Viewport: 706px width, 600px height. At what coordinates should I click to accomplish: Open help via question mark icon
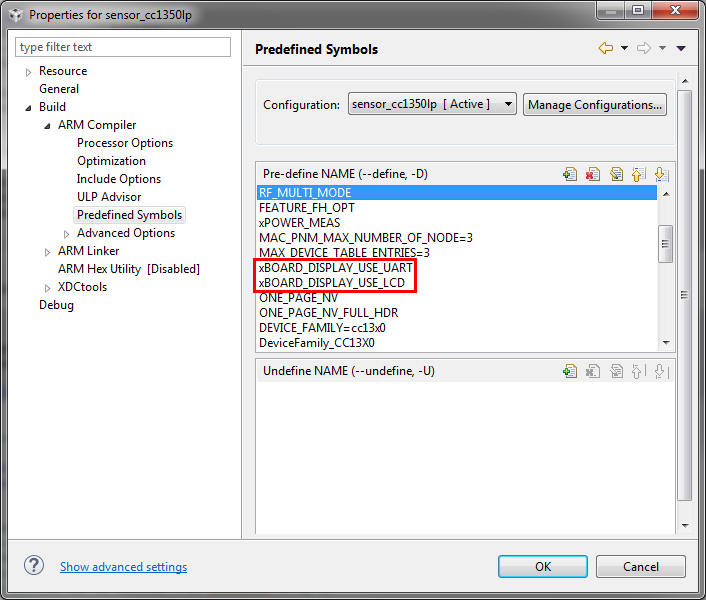pyautogui.click(x=34, y=565)
